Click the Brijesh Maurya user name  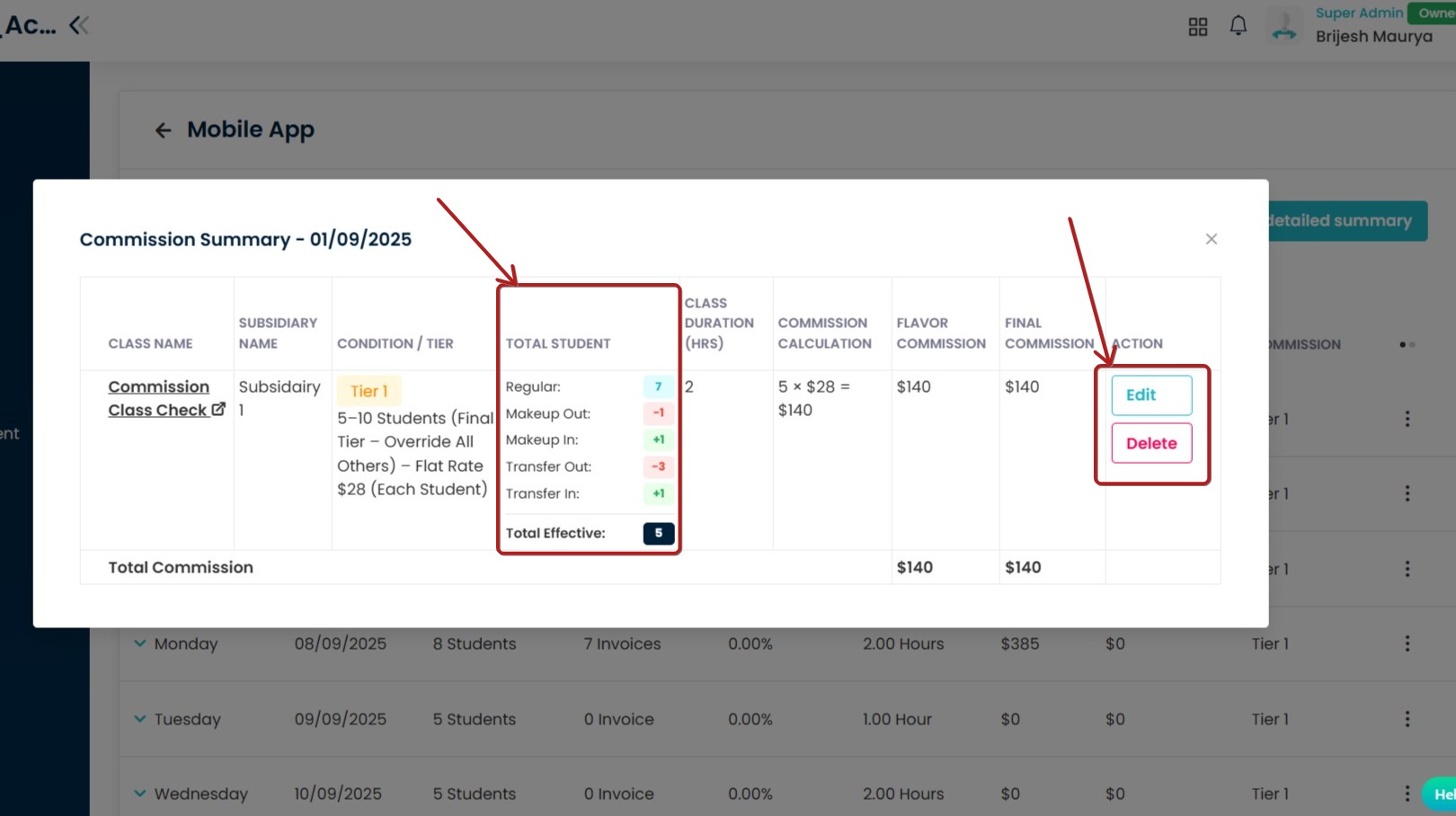coord(1373,37)
